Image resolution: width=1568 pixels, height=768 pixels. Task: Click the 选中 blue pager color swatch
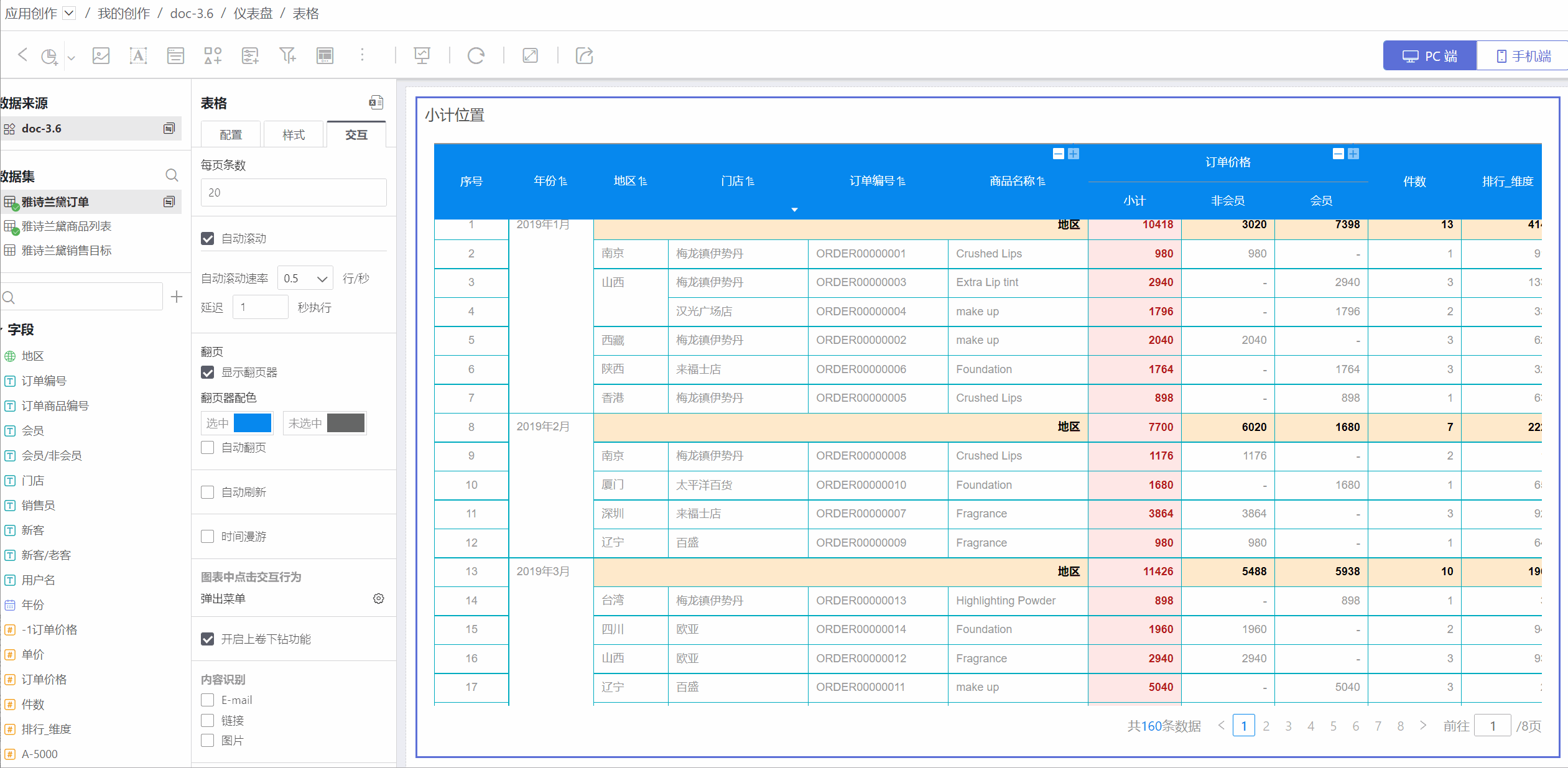253,423
